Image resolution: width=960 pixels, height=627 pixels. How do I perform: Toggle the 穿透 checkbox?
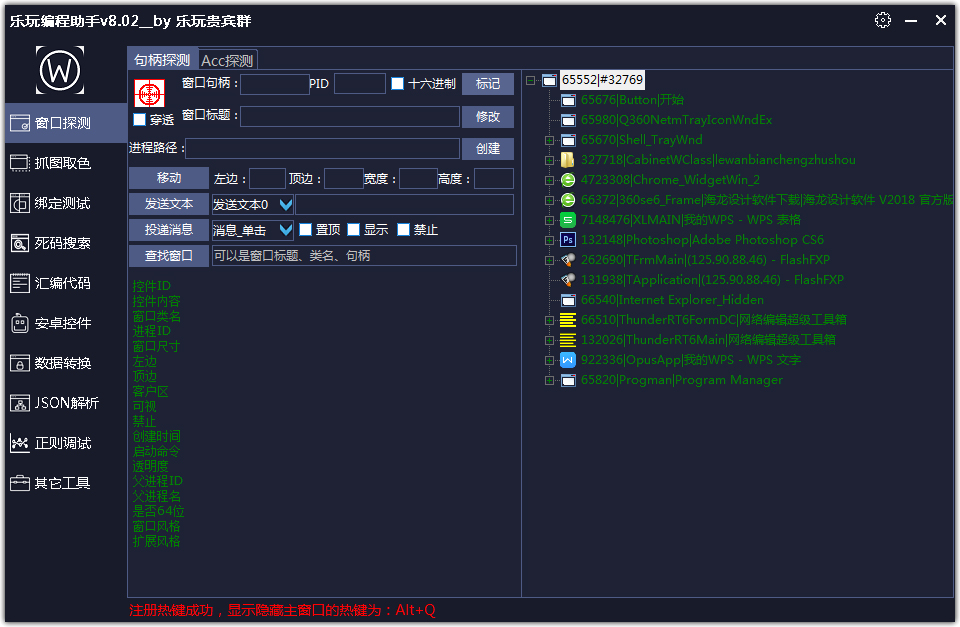140,120
